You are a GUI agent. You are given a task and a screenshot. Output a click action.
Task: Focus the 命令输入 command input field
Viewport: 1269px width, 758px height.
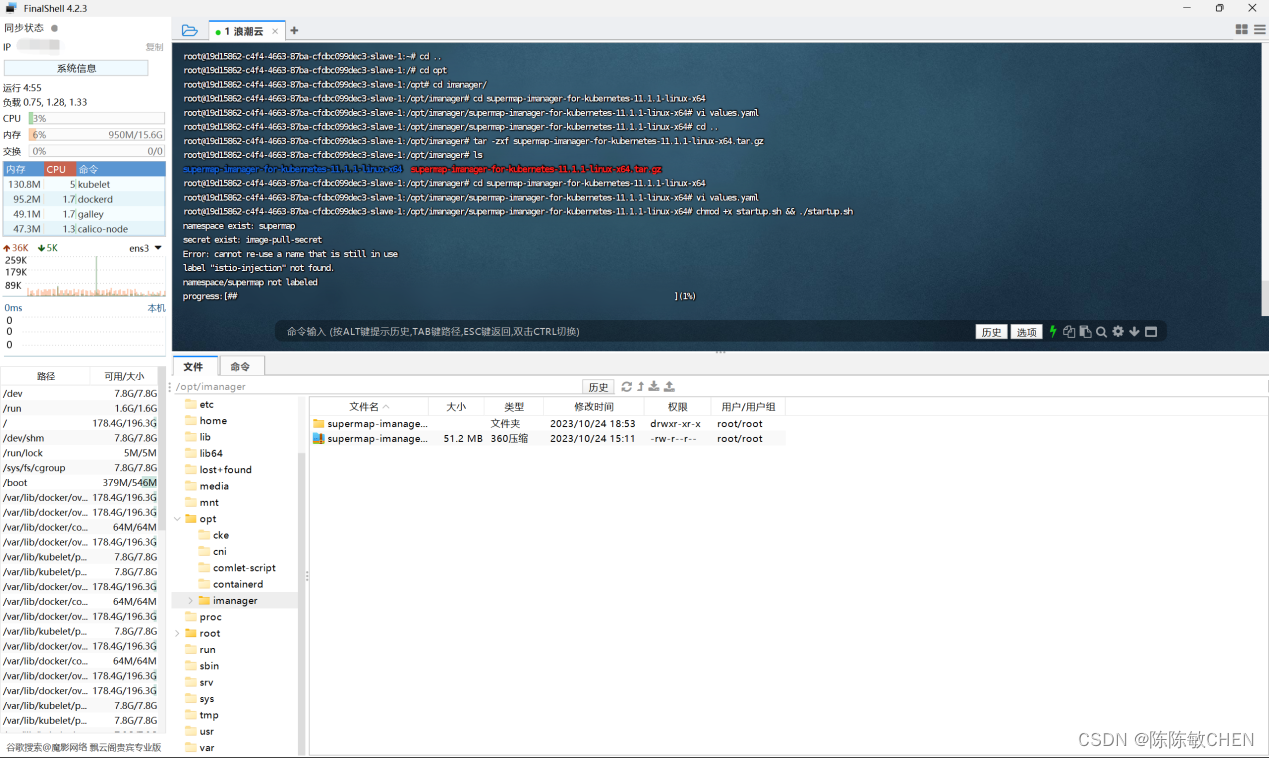coord(625,332)
